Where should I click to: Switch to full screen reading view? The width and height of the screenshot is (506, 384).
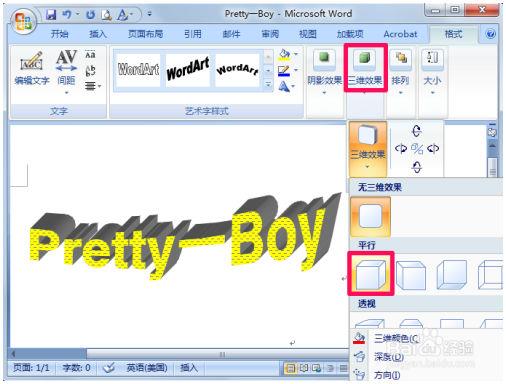304,368
